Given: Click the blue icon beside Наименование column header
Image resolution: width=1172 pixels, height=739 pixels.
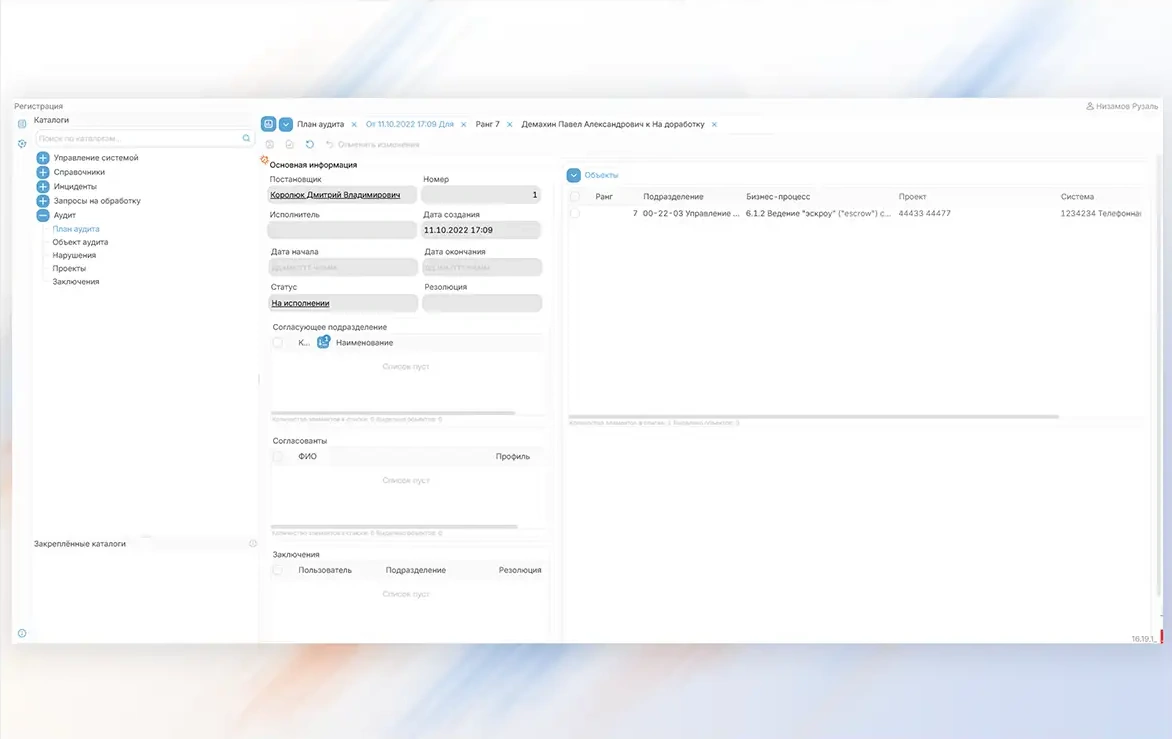Looking at the screenshot, I should (x=323, y=342).
